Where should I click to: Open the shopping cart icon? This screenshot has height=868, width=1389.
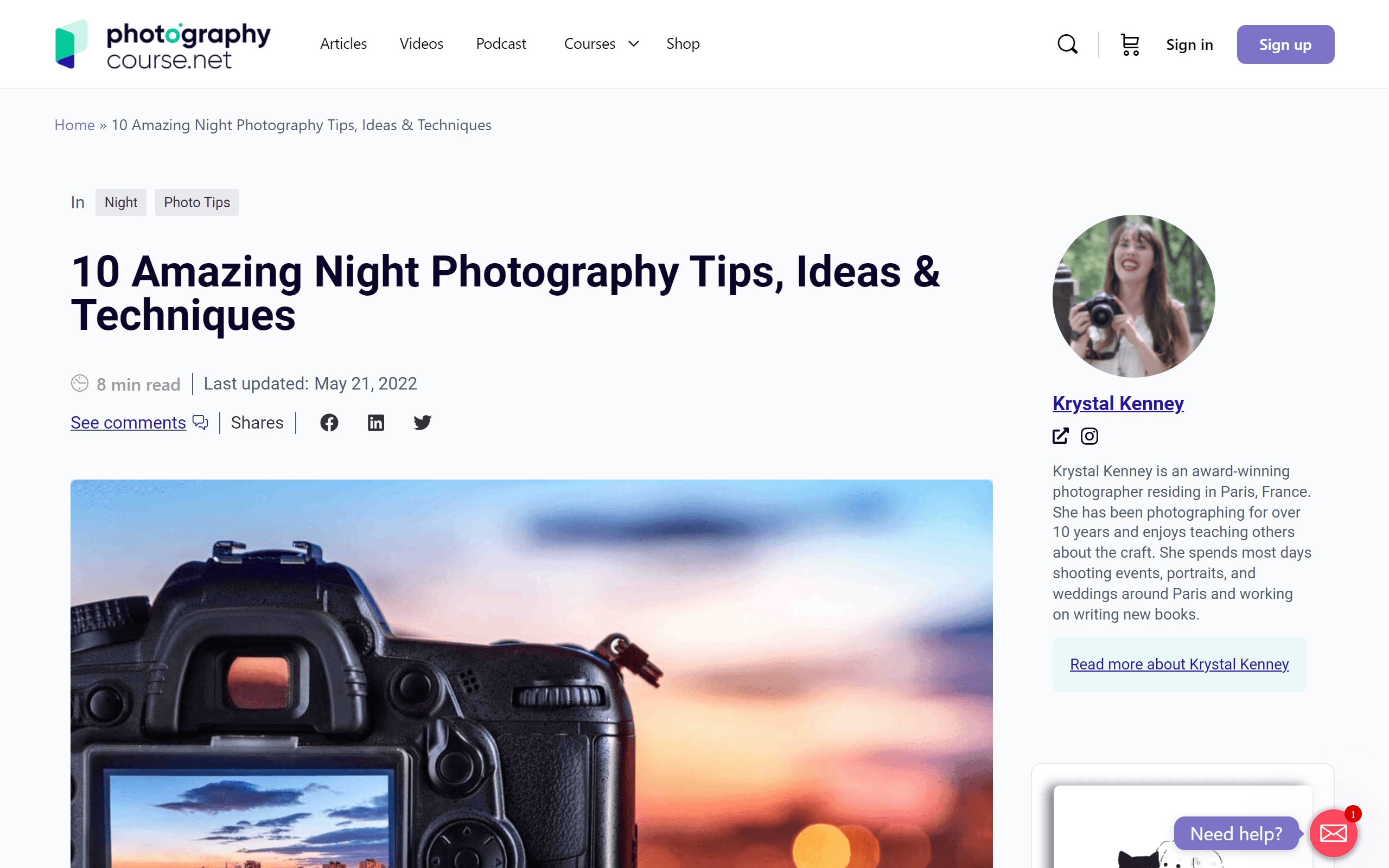tap(1130, 44)
